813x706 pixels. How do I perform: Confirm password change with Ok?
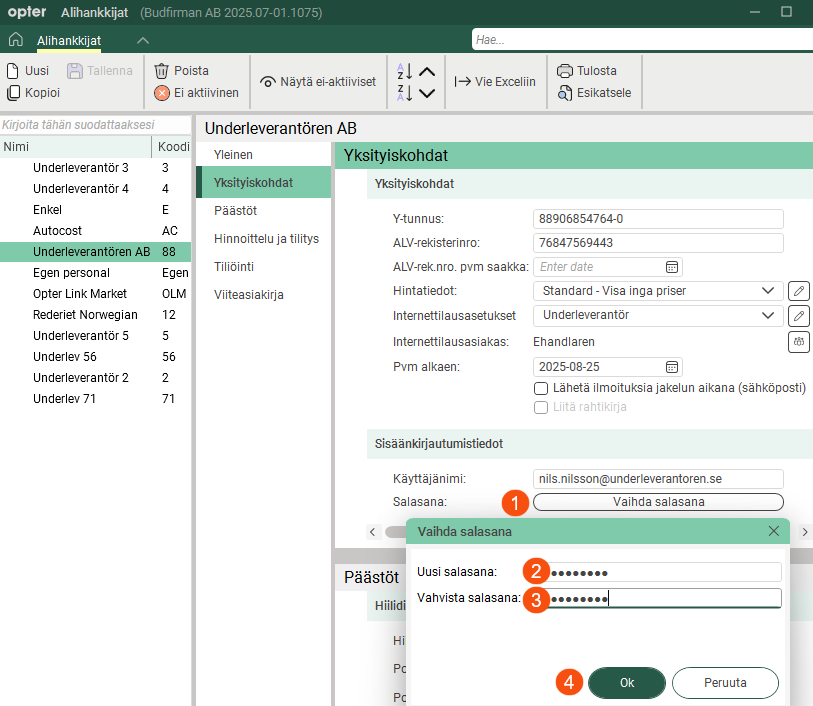coord(626,683)
